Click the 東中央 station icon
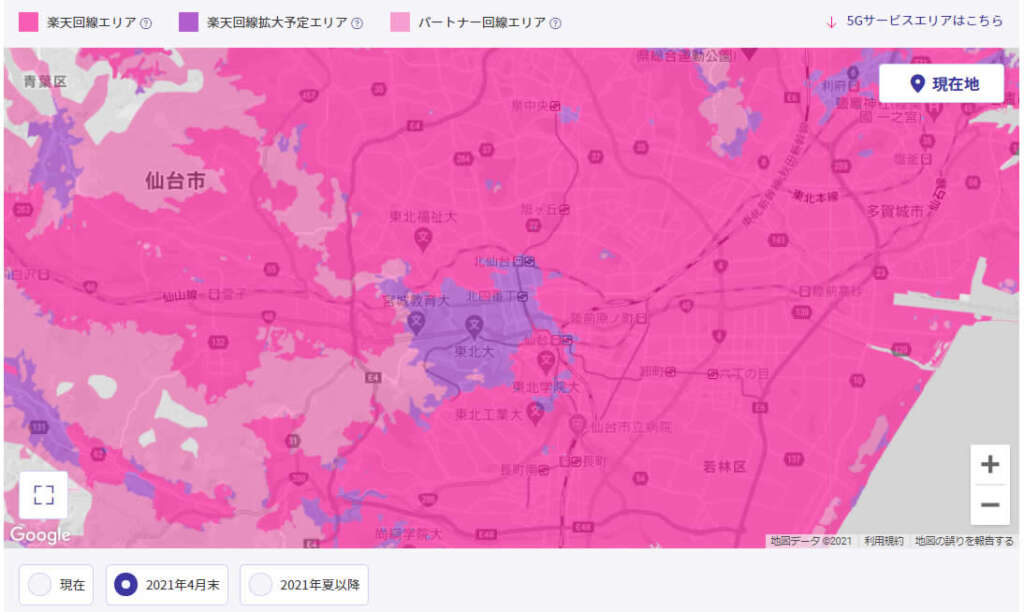The height and width of the screenshot is (612, 1024). pos(554,105)
